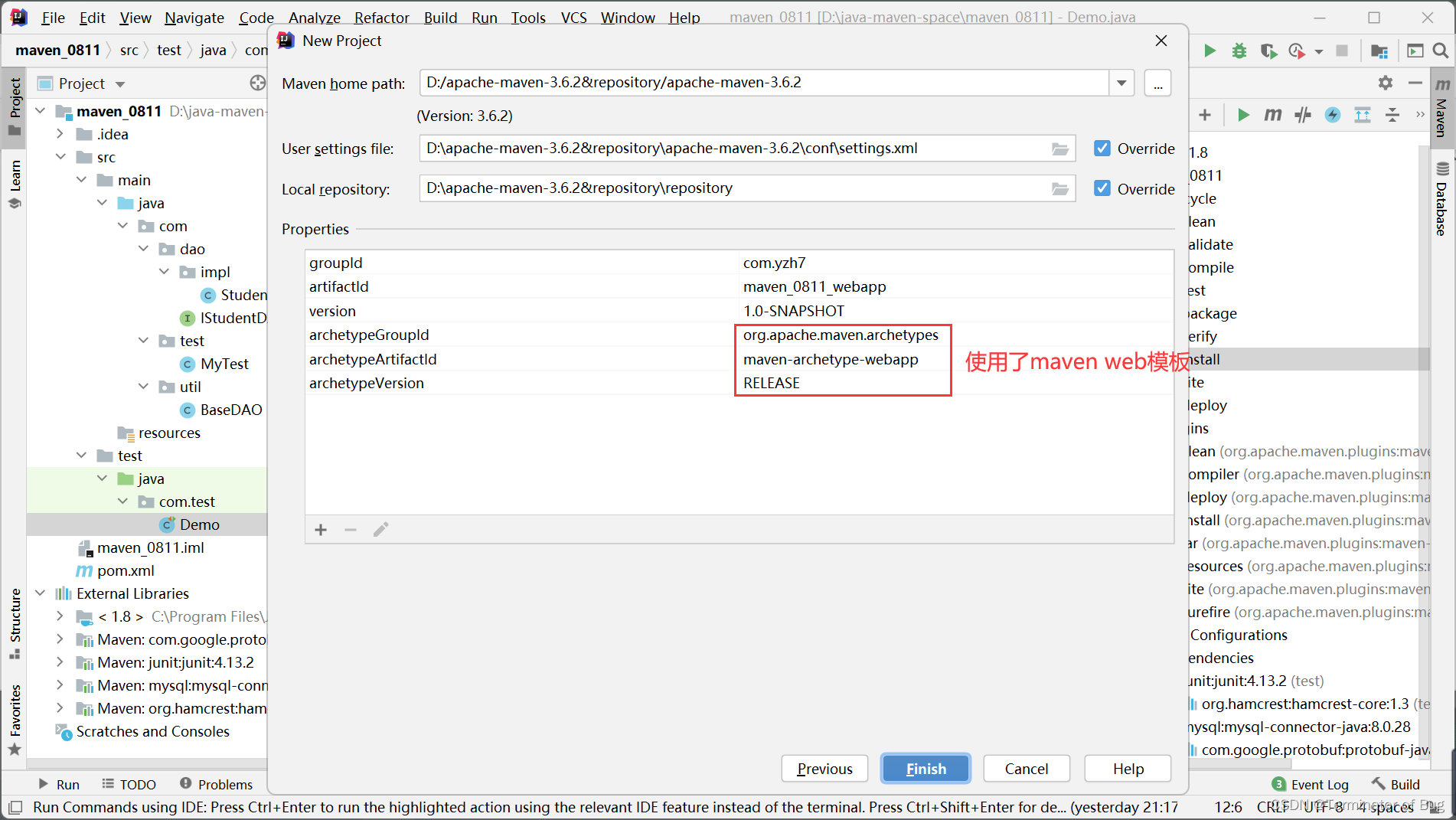Open the TODO tool window tab
This screenshot has height=820, width=1456.
pos(129,784)
